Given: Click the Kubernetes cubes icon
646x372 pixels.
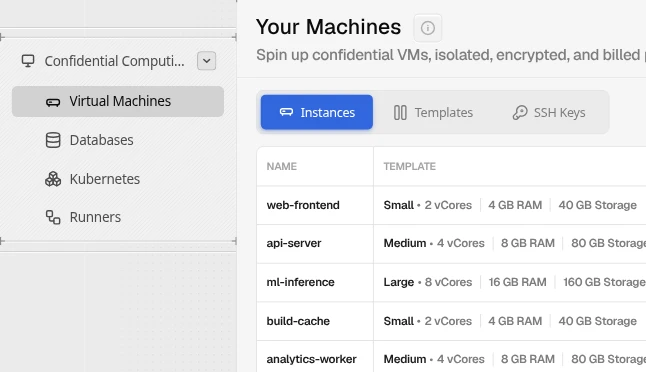Looking at the screenshot, I should tap(53, 179).
